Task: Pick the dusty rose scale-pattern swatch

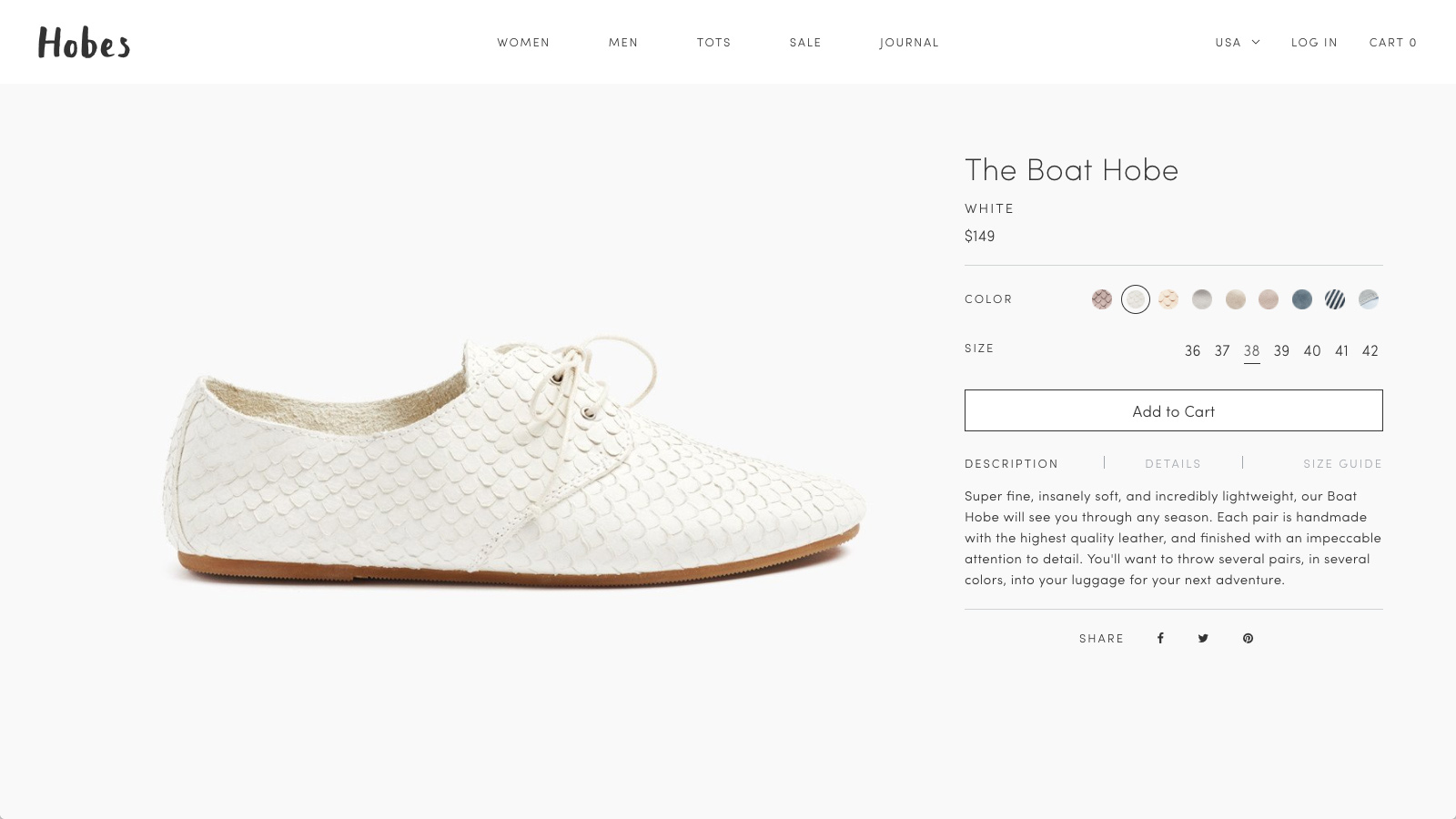Action: pos(1102,299)
